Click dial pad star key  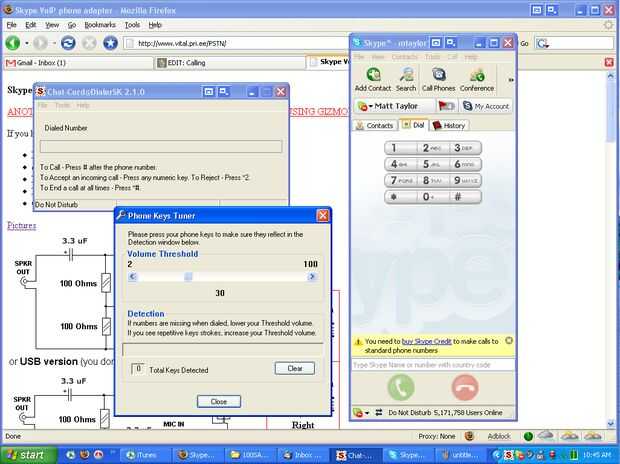click(x=401, y=197)
